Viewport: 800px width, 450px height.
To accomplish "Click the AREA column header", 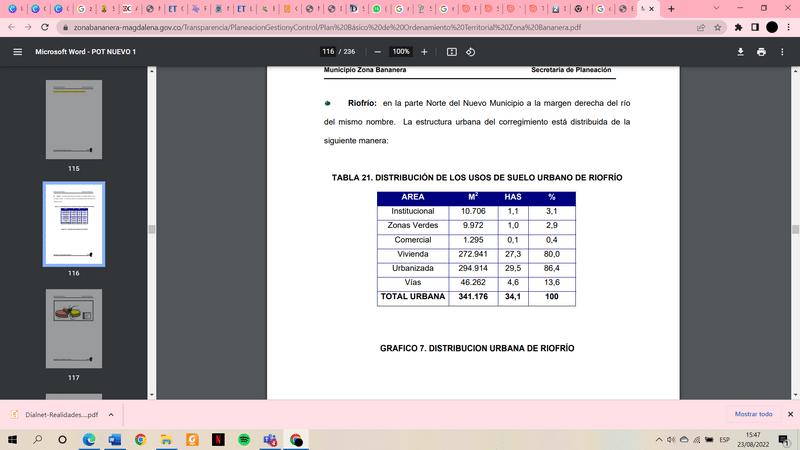I will coord(413,197).
